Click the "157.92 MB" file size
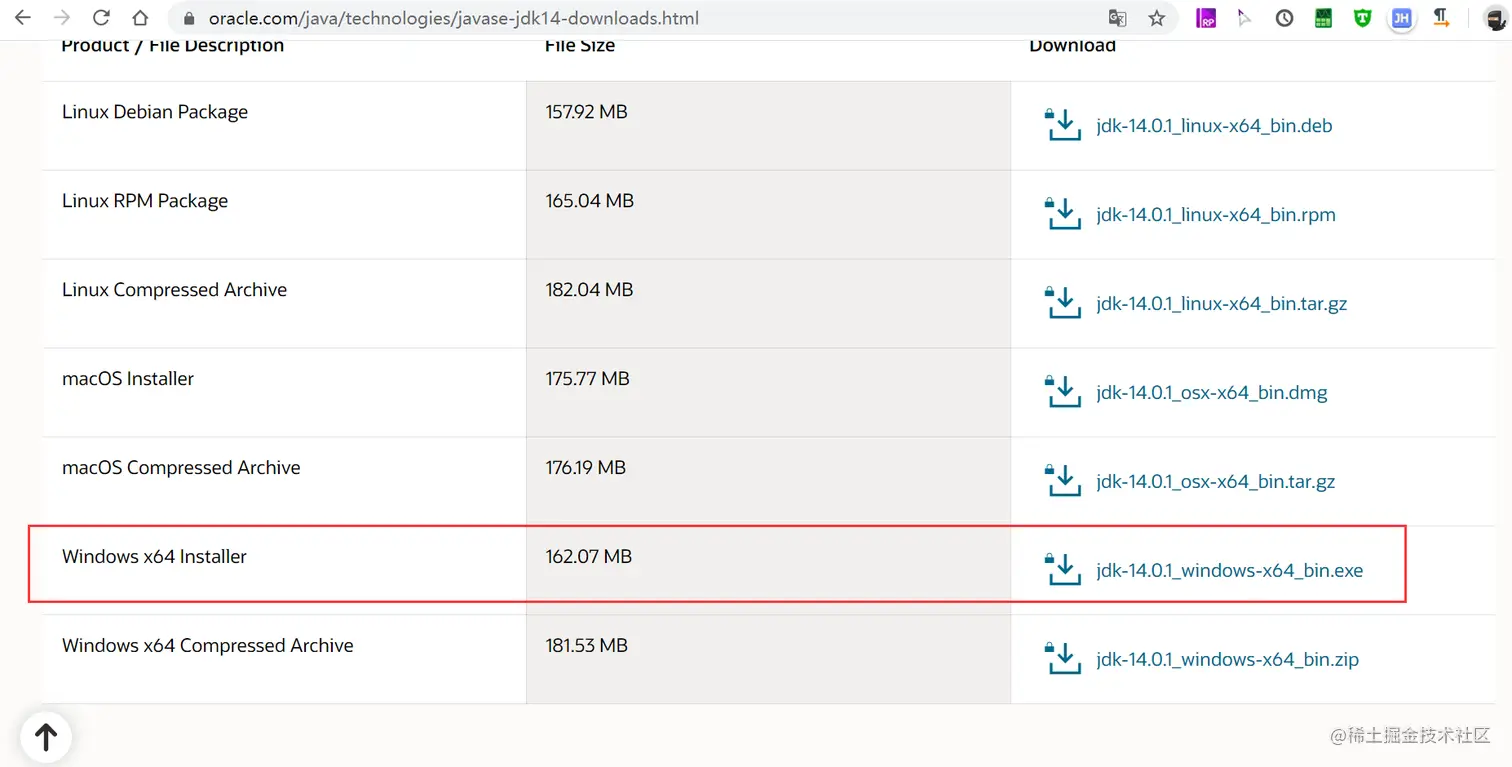1512x767 pixels. coord(586,112)
